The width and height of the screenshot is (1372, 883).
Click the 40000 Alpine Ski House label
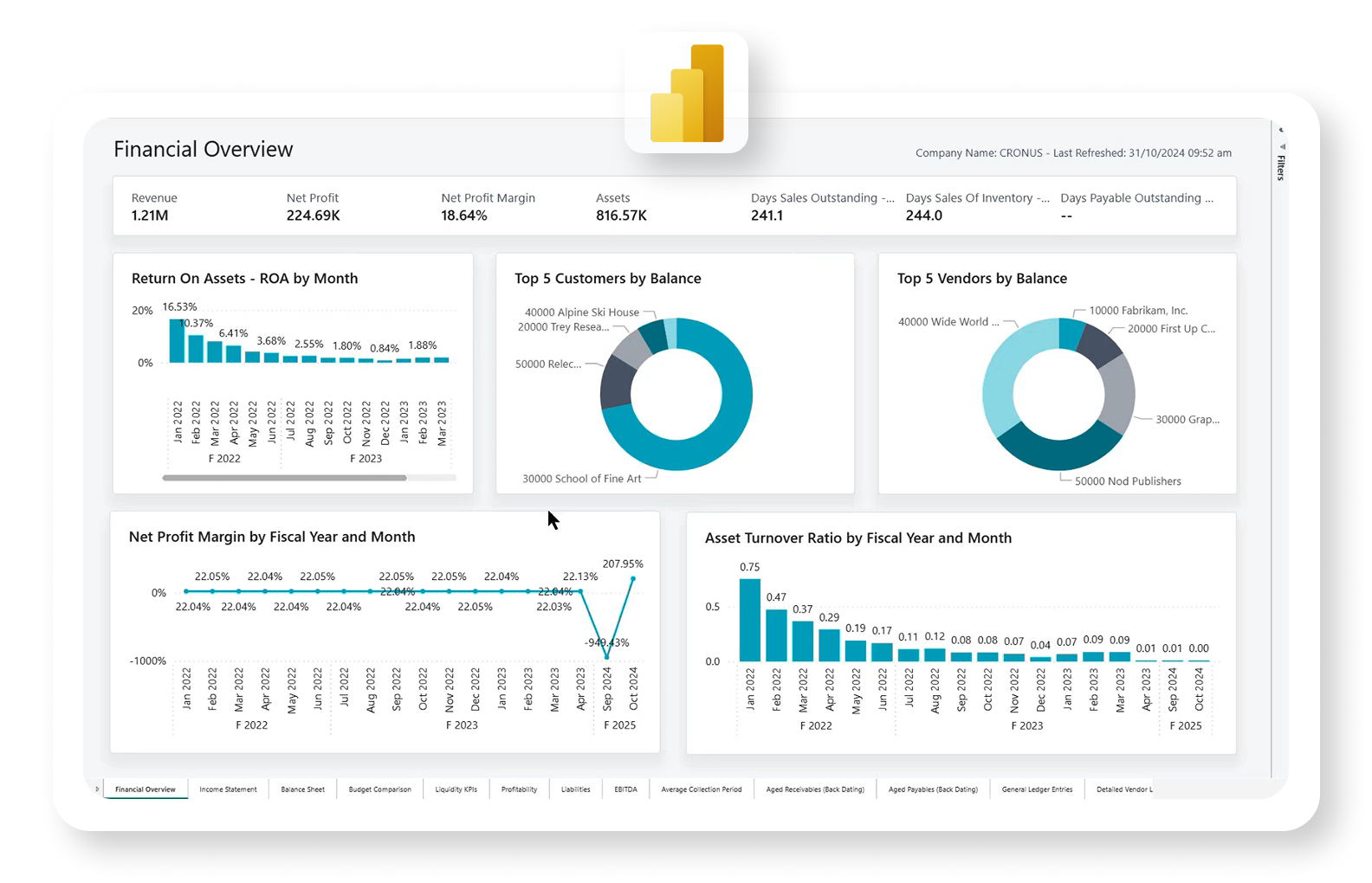point(582,313)
